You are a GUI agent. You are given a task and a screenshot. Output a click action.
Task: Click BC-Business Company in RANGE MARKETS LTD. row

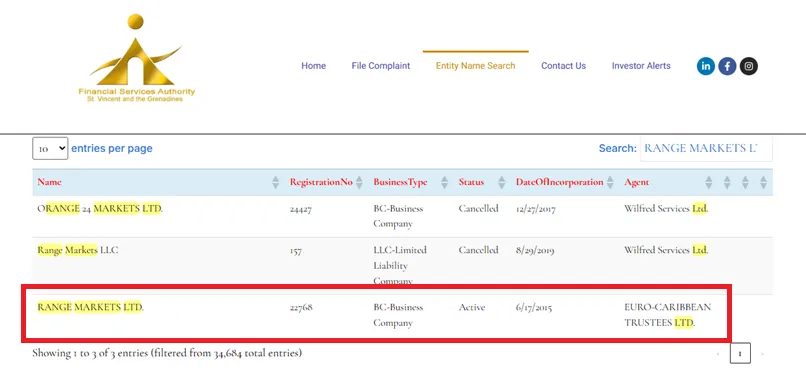click(398, 315)
